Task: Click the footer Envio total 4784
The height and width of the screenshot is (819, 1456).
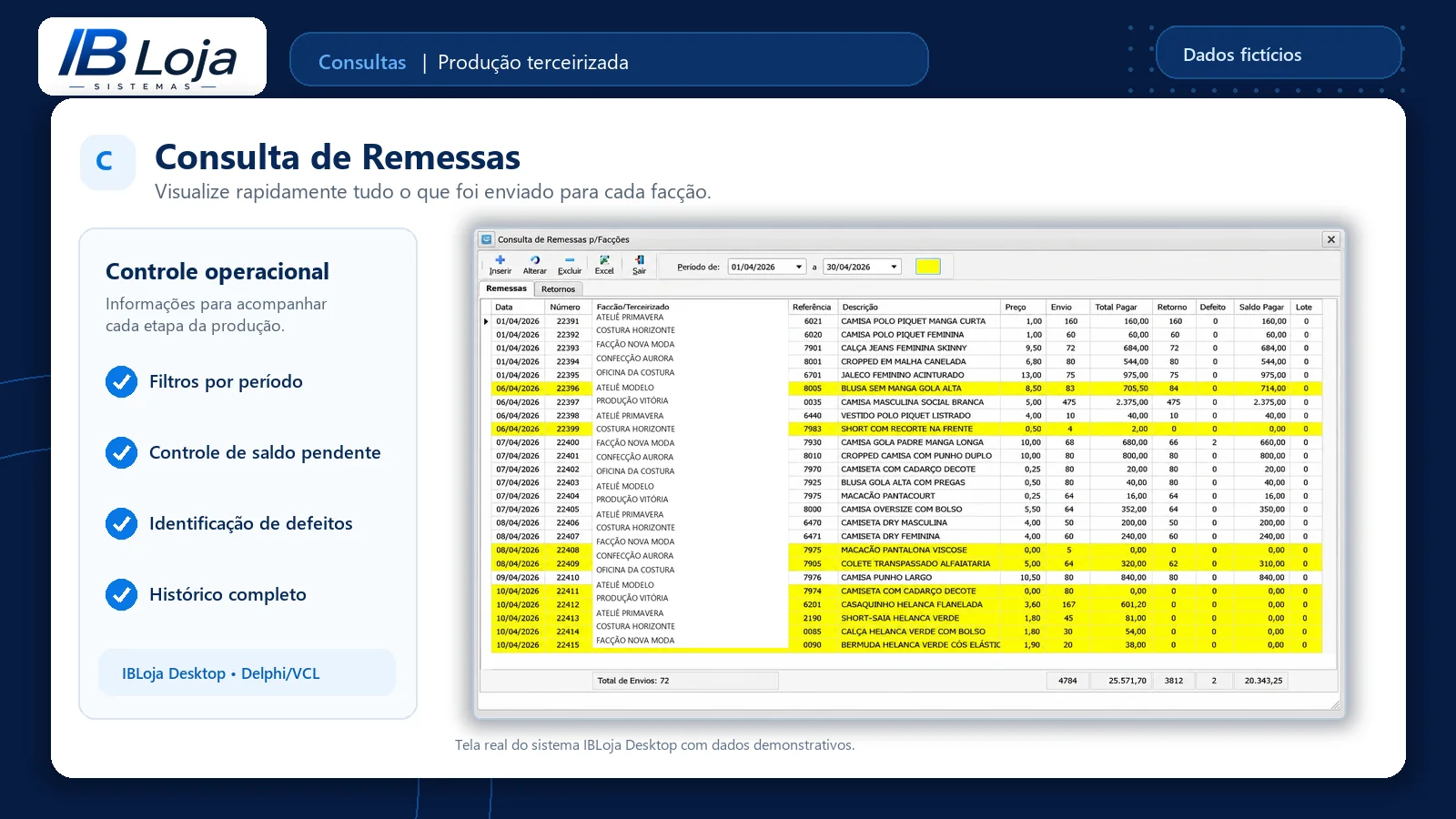Action: [x=1067, y=681]
